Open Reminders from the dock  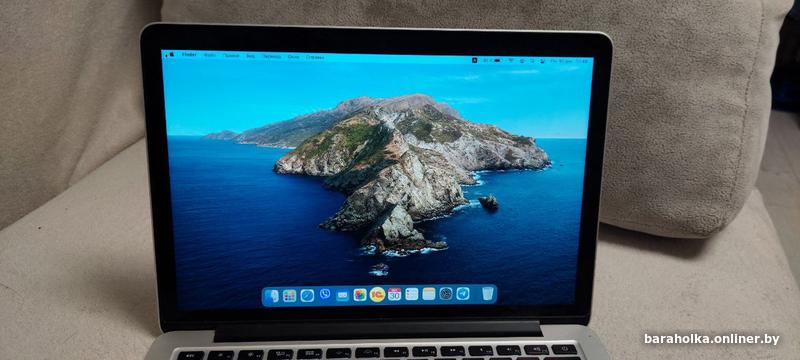point(412,294)
